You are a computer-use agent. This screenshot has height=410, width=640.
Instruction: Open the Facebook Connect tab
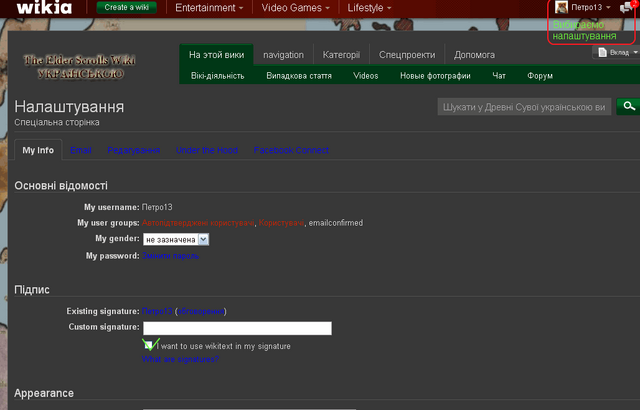coord(291,150)
